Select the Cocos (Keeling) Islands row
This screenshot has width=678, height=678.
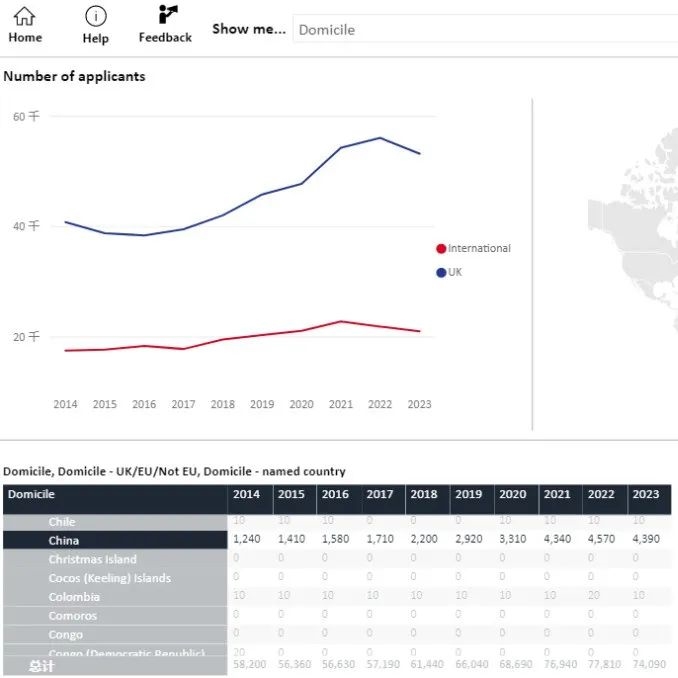point(109,578)
